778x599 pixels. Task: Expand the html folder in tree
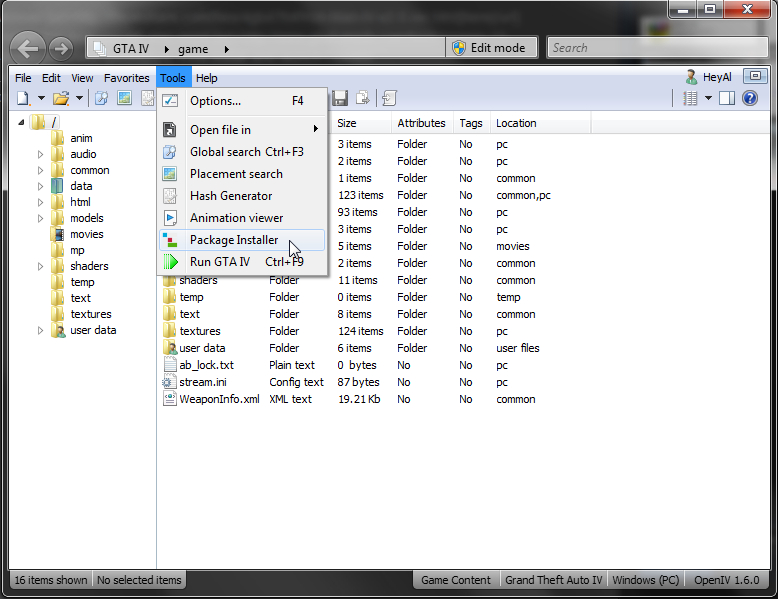[40, 202]
